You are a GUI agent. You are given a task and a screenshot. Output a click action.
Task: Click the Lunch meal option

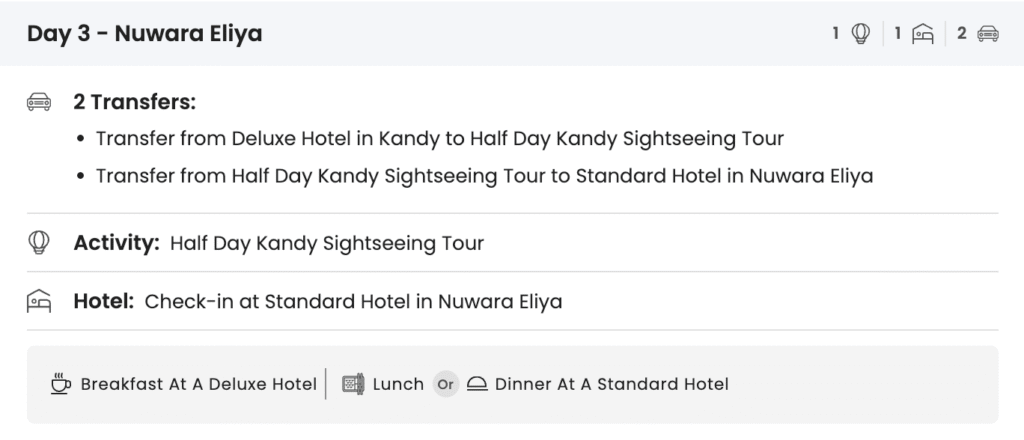click(x=398, y=384)
